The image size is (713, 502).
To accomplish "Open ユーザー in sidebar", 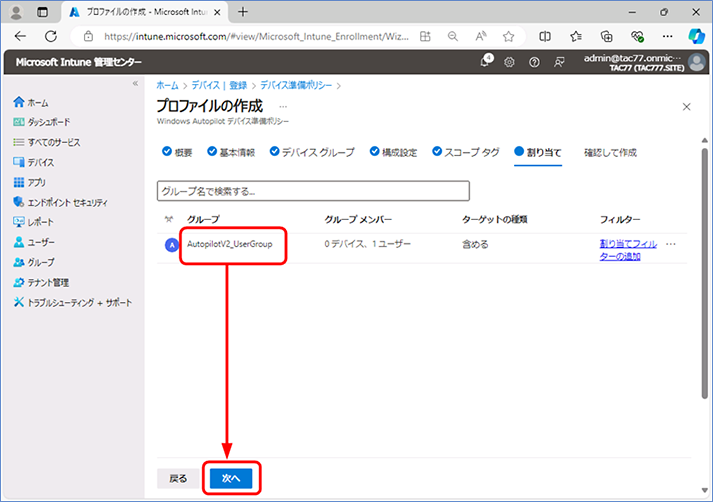I will (x=34, y=242).
